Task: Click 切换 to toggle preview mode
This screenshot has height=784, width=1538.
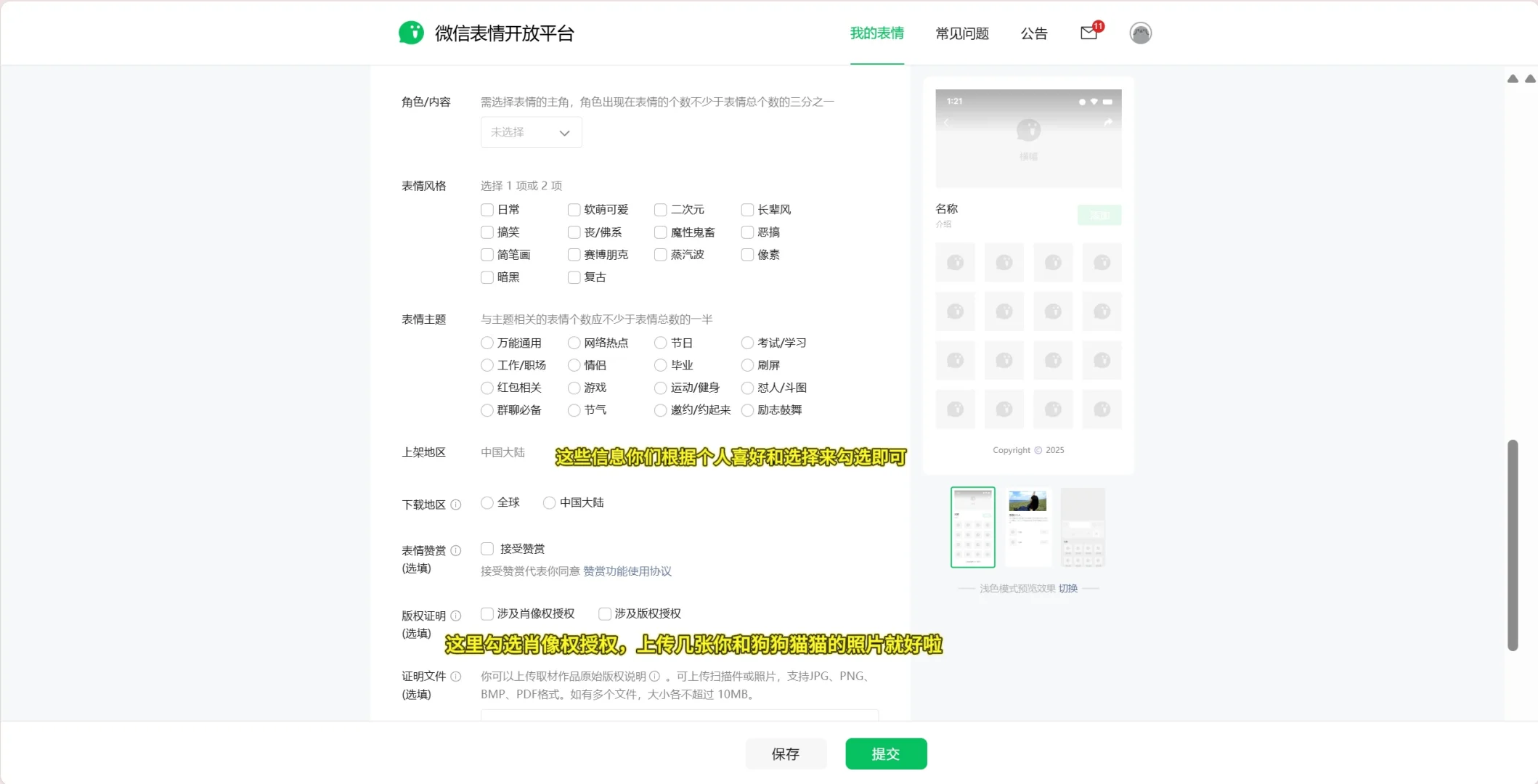Action: point(1068,588)
